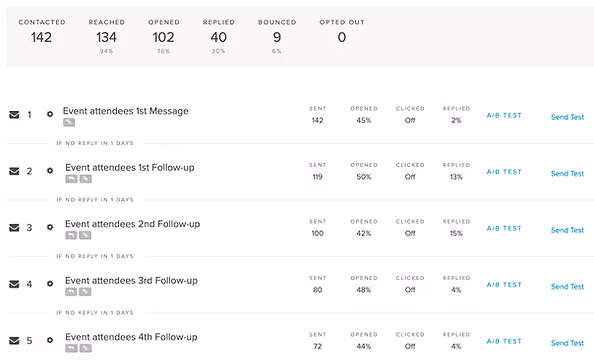Click reply badge under 2nd Follow-up
Image resolution: width=594 pixels, height=364 pixels.
click(x=71, y=235)
